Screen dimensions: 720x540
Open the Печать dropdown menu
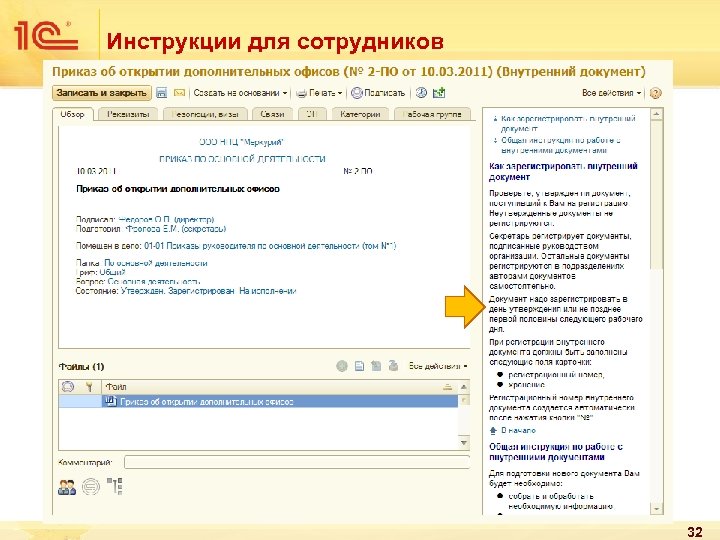pyautogui.click(x=320, y=93)
